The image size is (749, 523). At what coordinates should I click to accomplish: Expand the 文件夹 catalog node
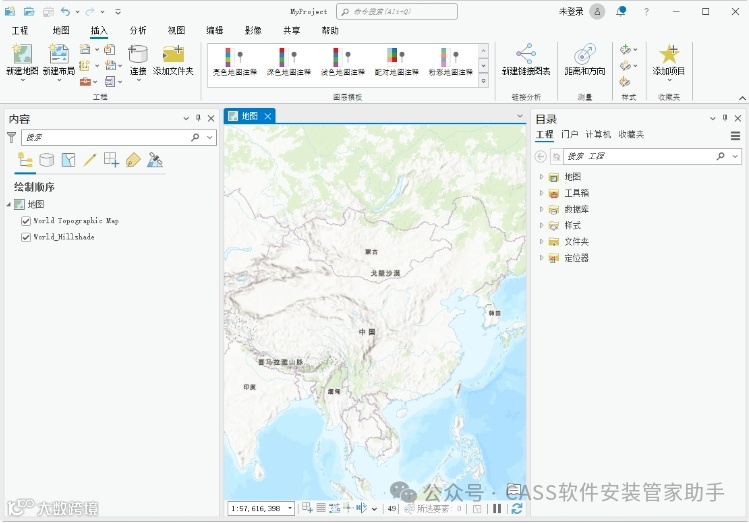pyautogui.click(x=541, y=242)
